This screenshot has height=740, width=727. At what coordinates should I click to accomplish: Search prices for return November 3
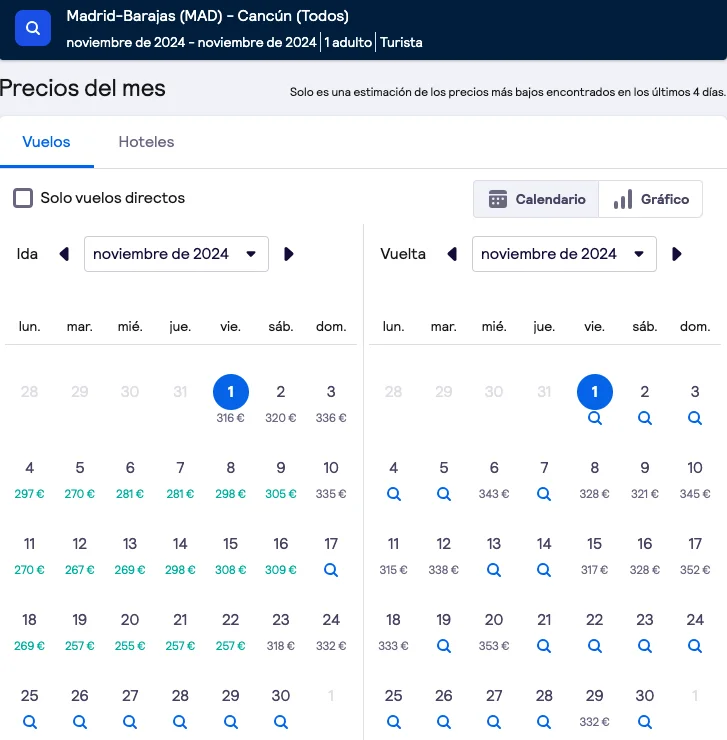[x=695, y=418]
